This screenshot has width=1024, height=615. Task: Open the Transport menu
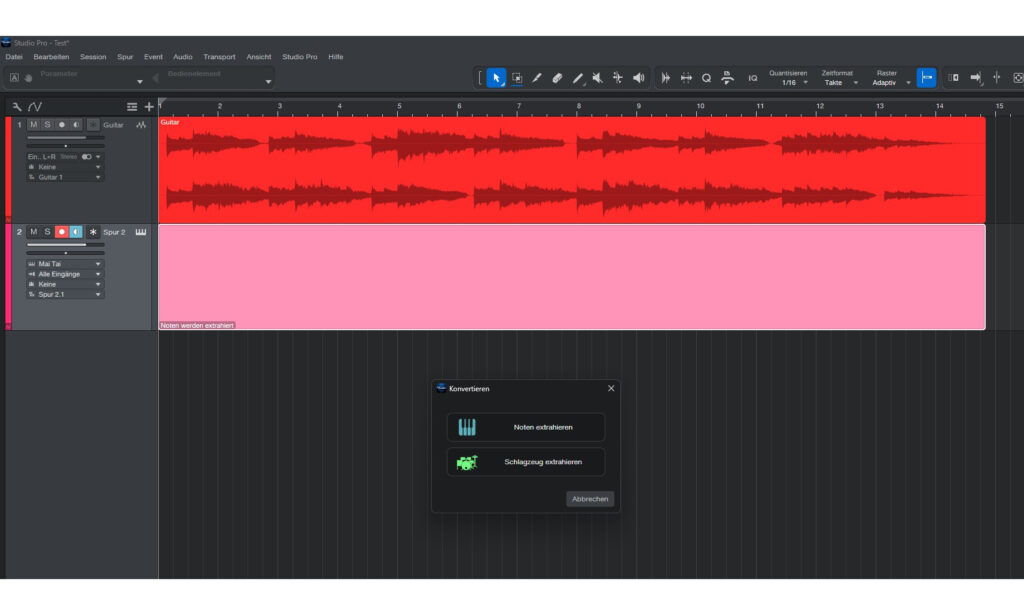coord(219,57)
